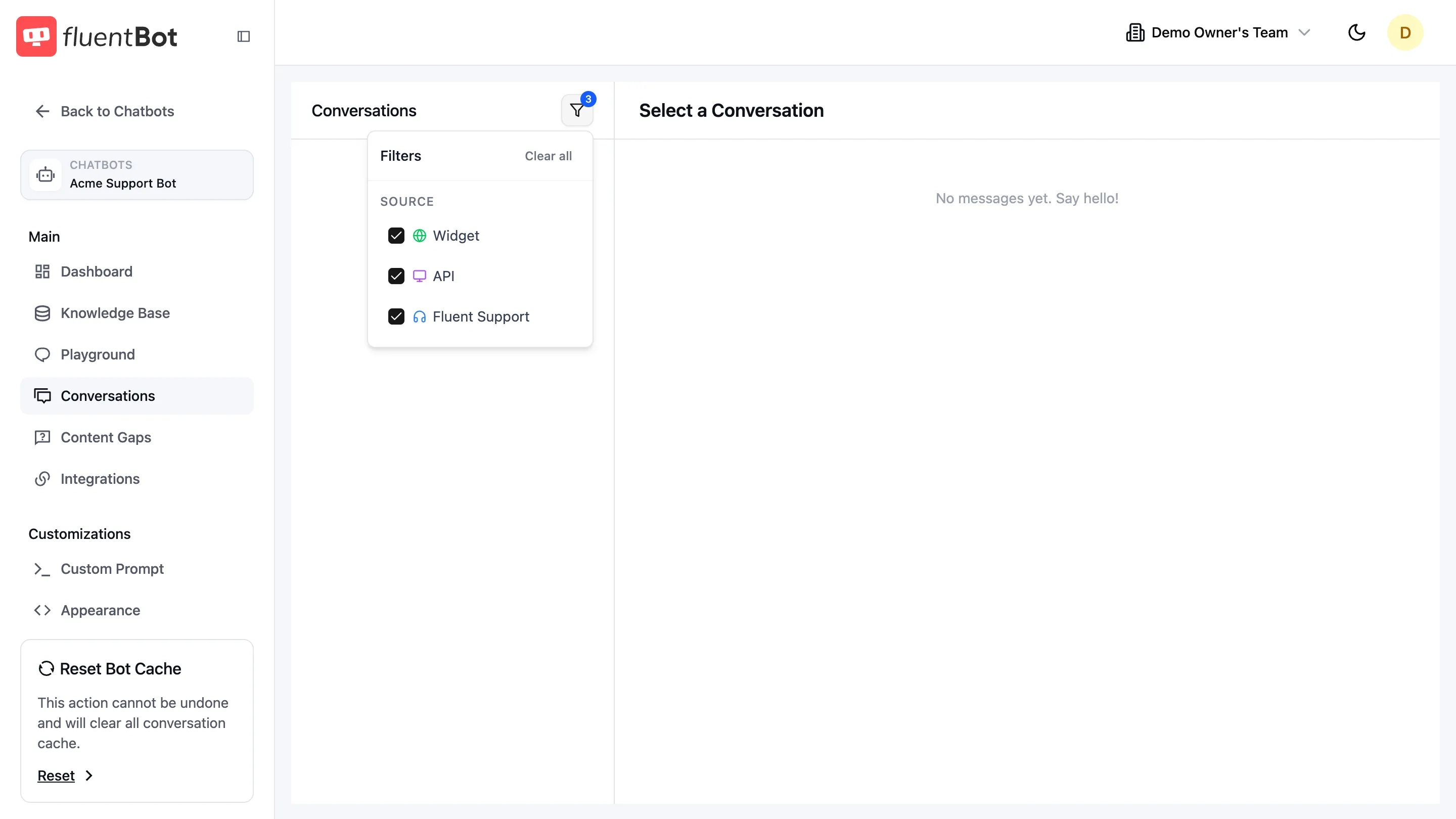Open Content Gaps
The image size is (1456, 819).
click(x=137, y=437)
